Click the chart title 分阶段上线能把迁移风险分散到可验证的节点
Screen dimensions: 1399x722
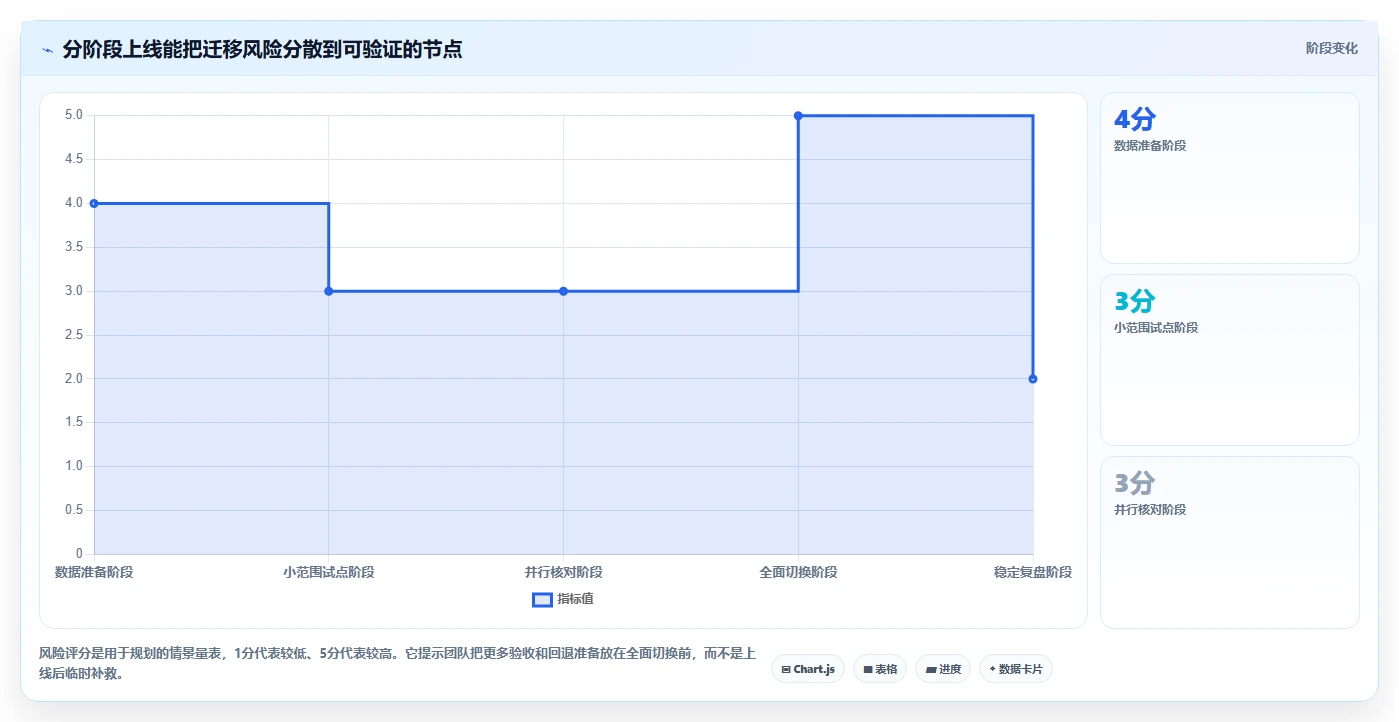(x=262, y=49)
